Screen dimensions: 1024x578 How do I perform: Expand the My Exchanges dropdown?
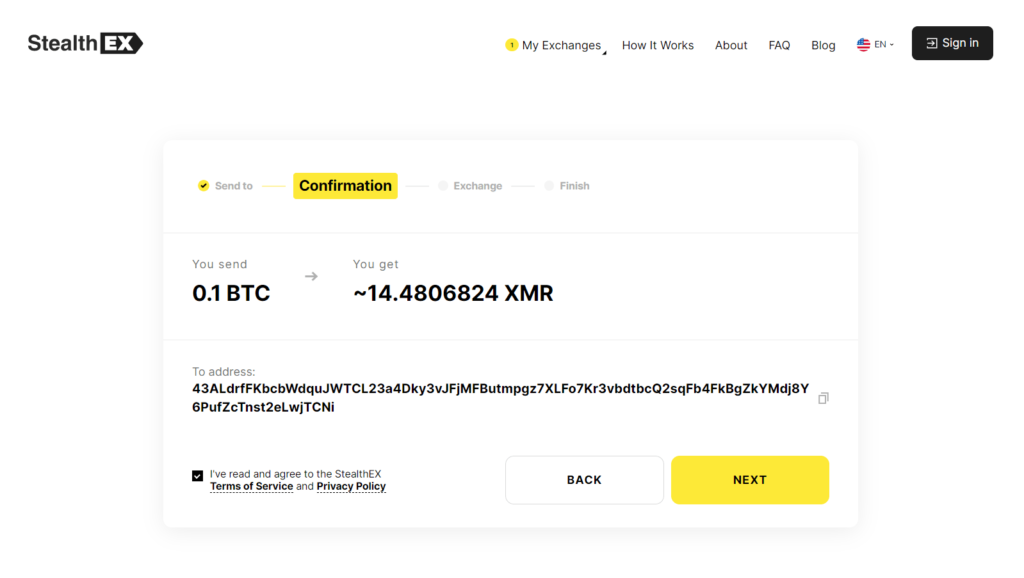pyautogui.click(x=561, y=46)
